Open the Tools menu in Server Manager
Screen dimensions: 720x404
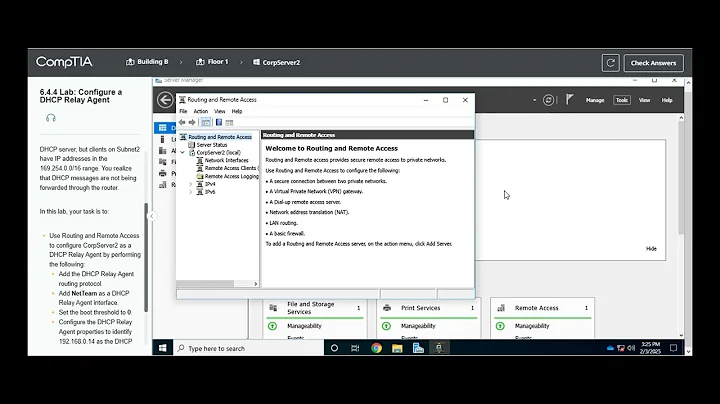(622, 100)
